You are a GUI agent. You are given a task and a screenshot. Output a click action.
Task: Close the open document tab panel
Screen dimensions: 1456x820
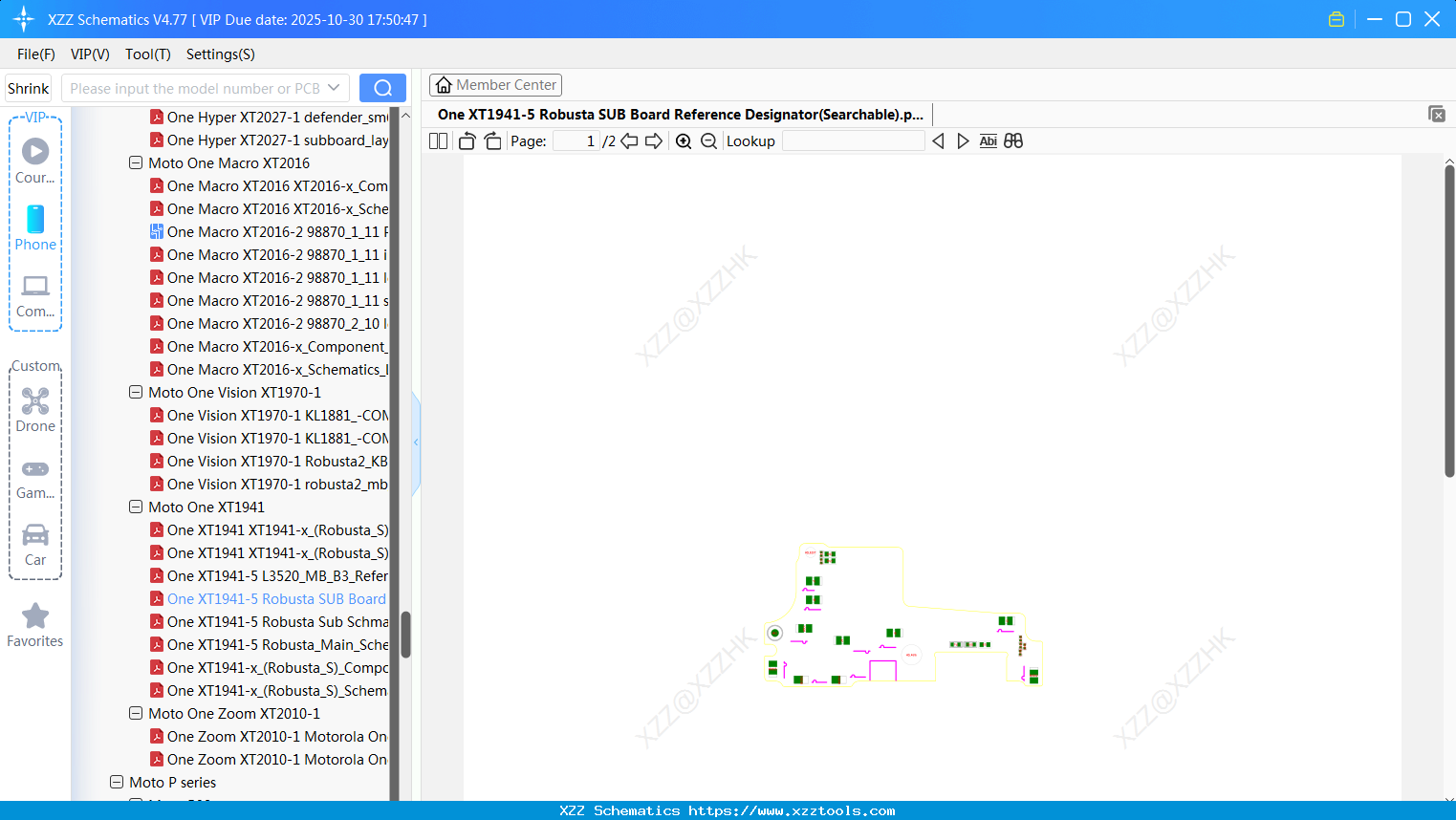tap(1437, 114)
